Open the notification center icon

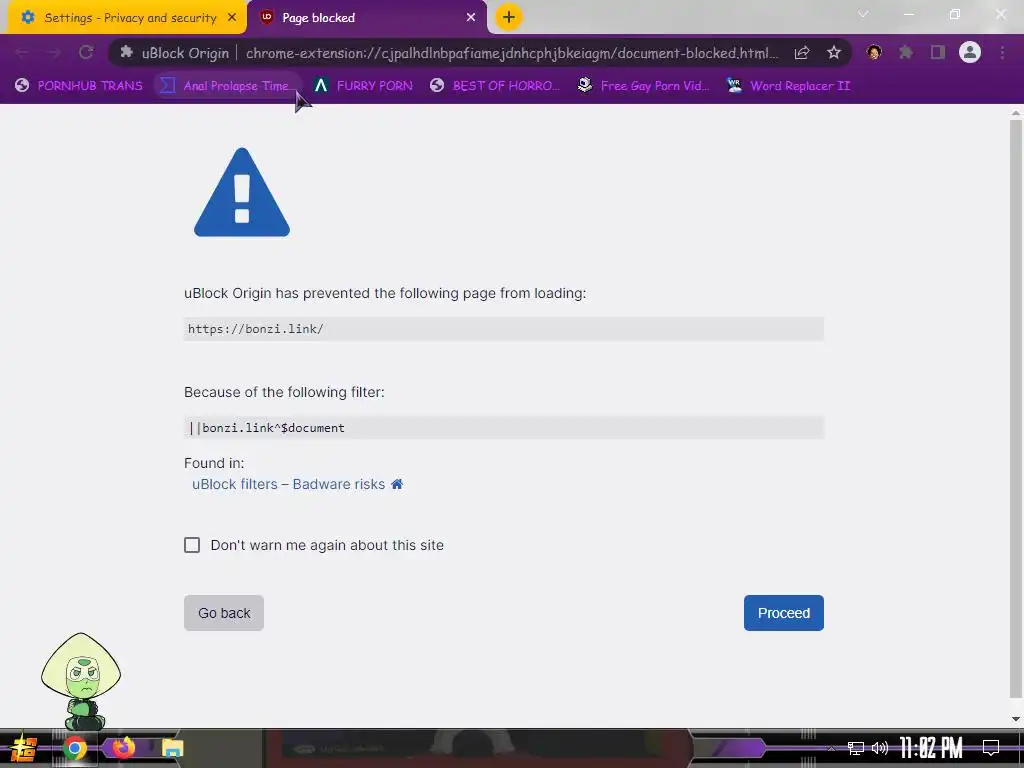991,748
